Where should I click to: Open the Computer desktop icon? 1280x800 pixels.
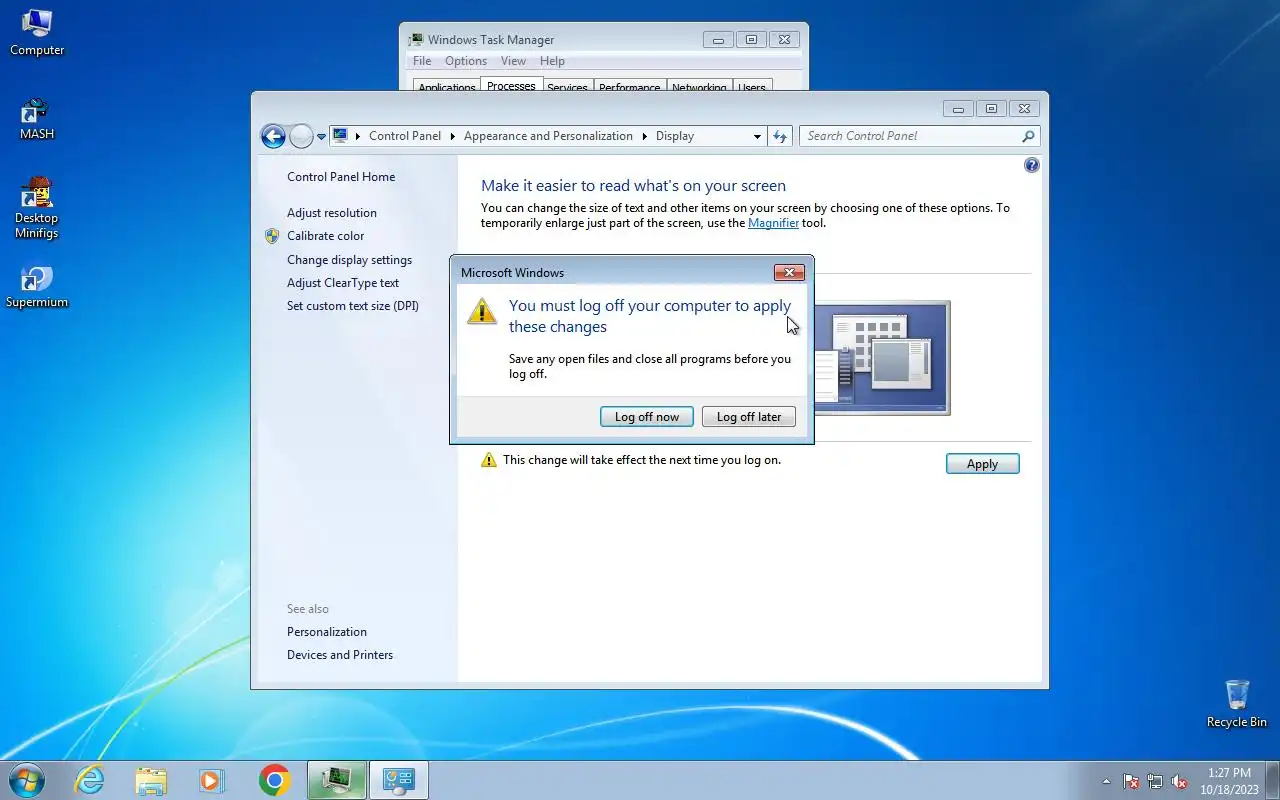(x=37, y=32)
